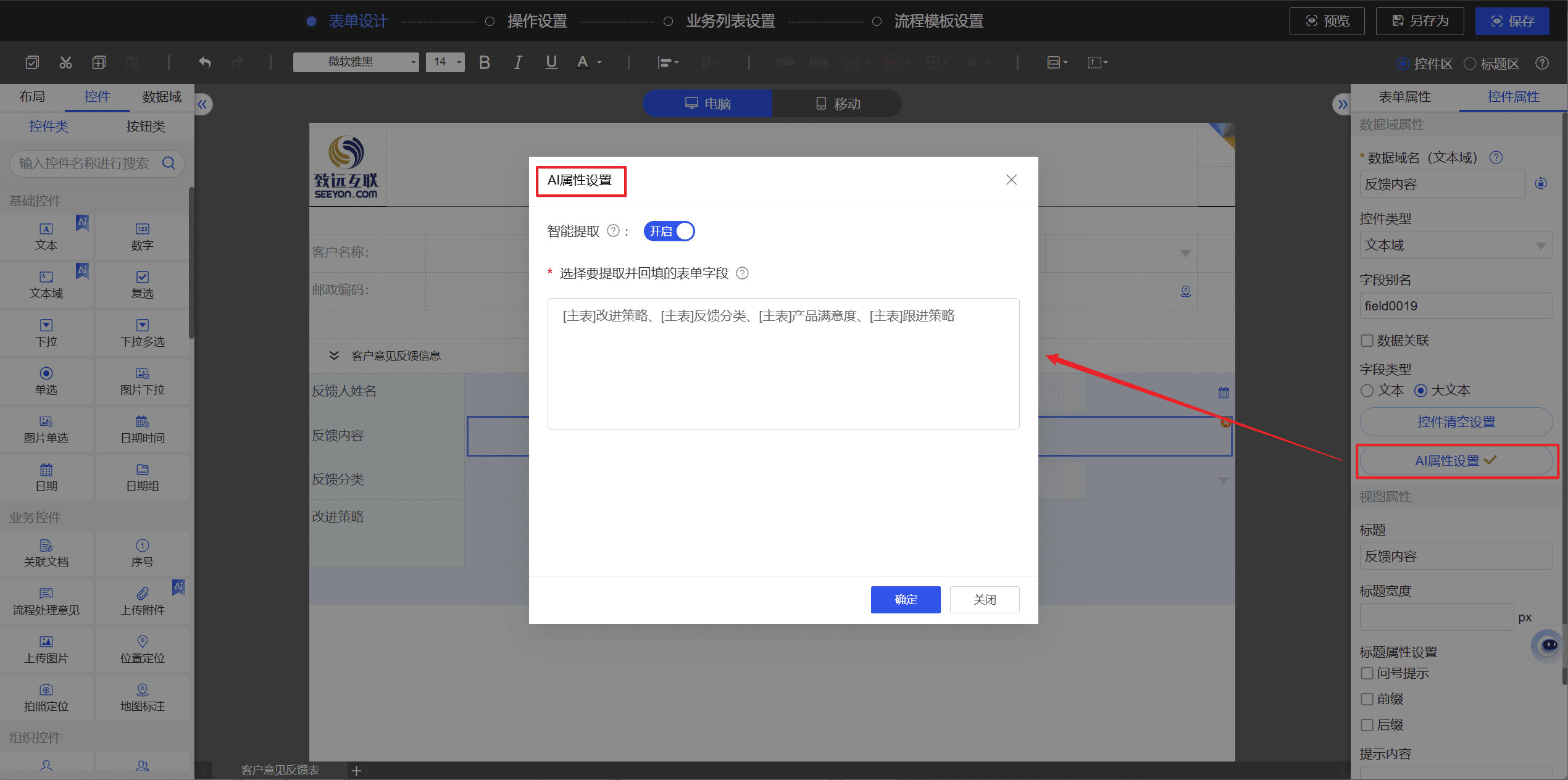
Task: Switch to the 数据域 tab
Action: point(162,97)
